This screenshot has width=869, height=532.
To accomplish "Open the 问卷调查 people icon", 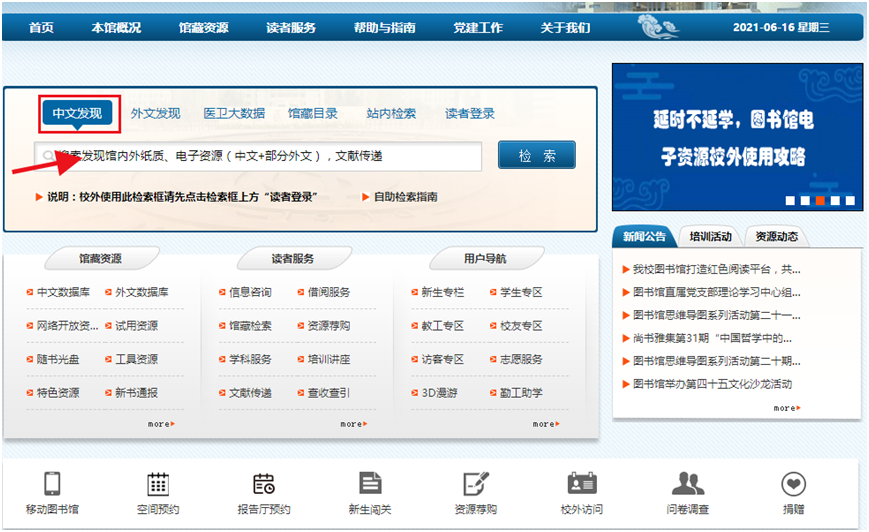I will coord(688,484).
